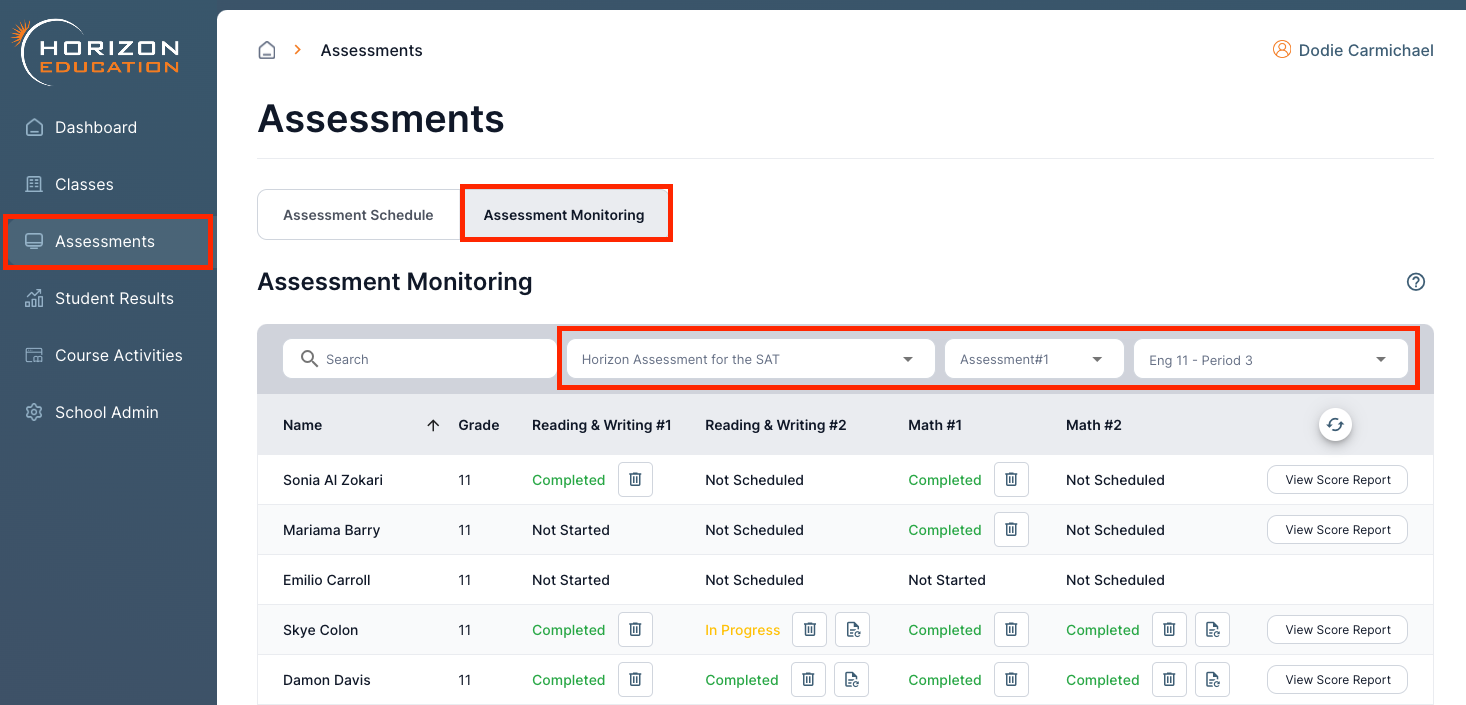Viewport: 1466px width, 705px height.
Task: Click trash icon for Mariama Barry's Math #1
Action: point(1011,530)
